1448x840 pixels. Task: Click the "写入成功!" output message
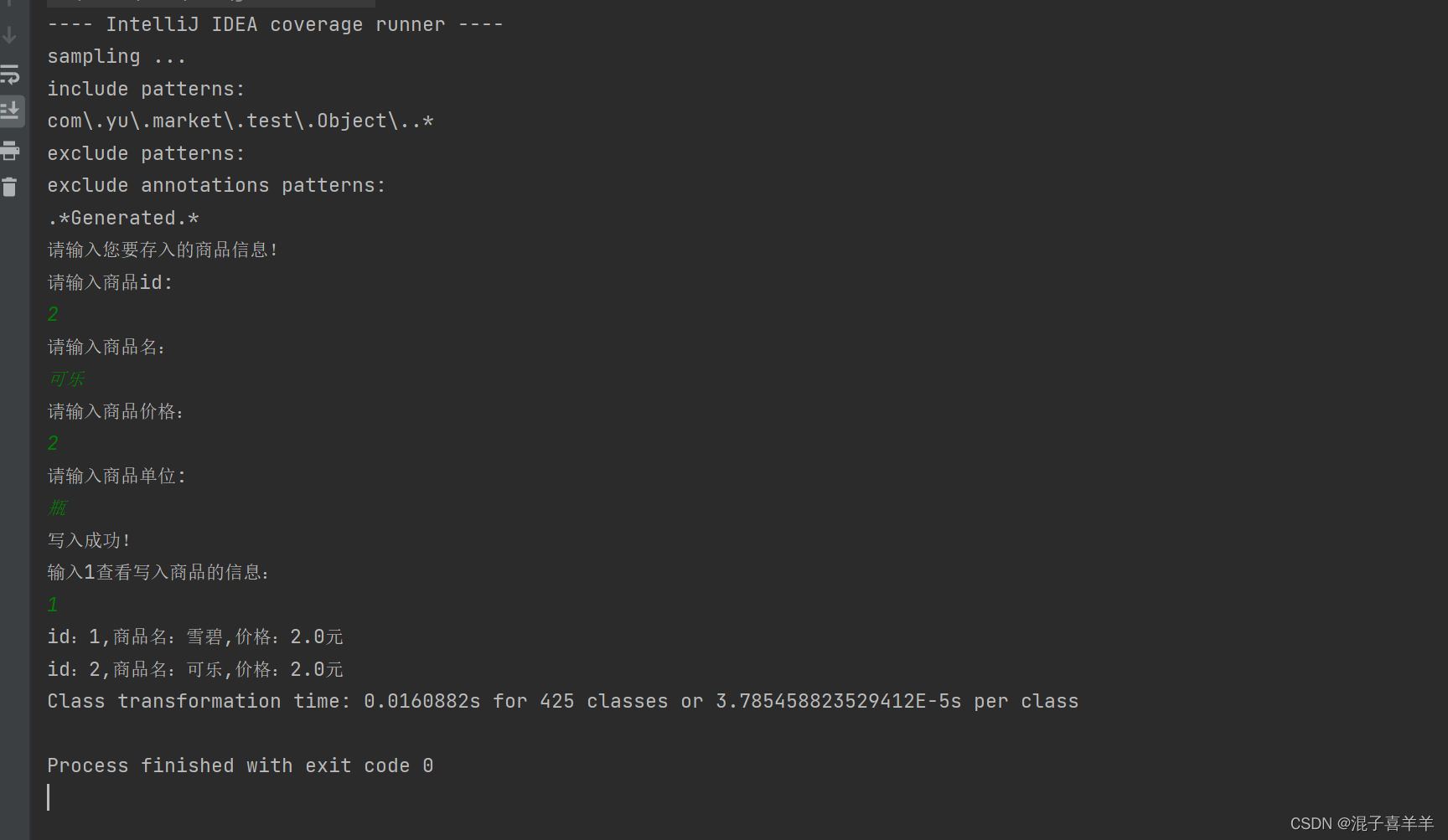89,539
